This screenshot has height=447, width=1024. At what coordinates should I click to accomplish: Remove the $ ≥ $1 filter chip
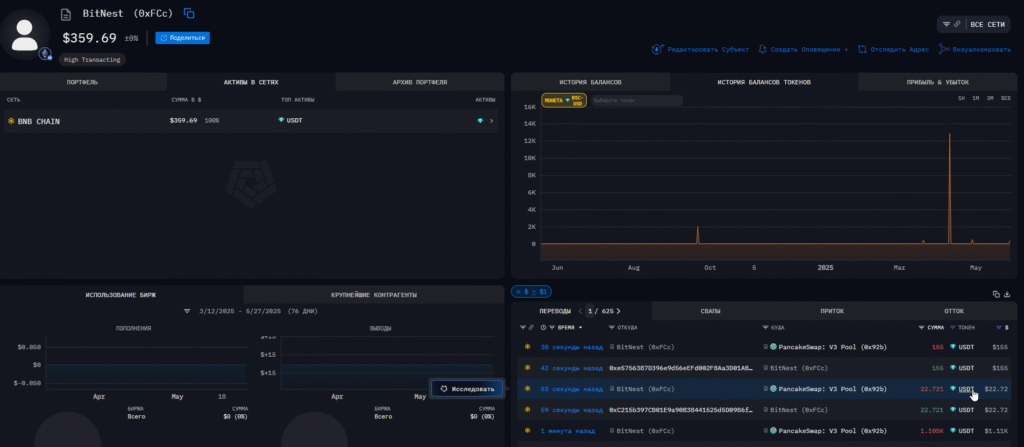(x=532, y=291)
